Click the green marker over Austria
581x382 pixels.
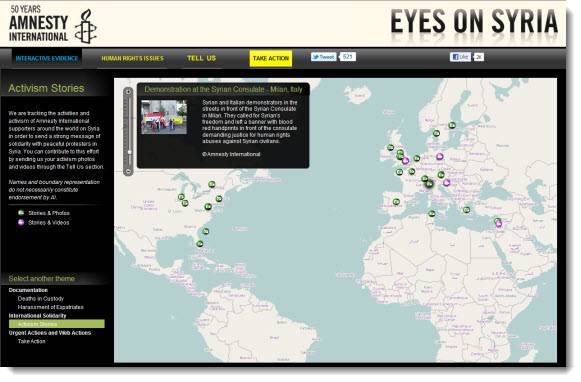441,175
